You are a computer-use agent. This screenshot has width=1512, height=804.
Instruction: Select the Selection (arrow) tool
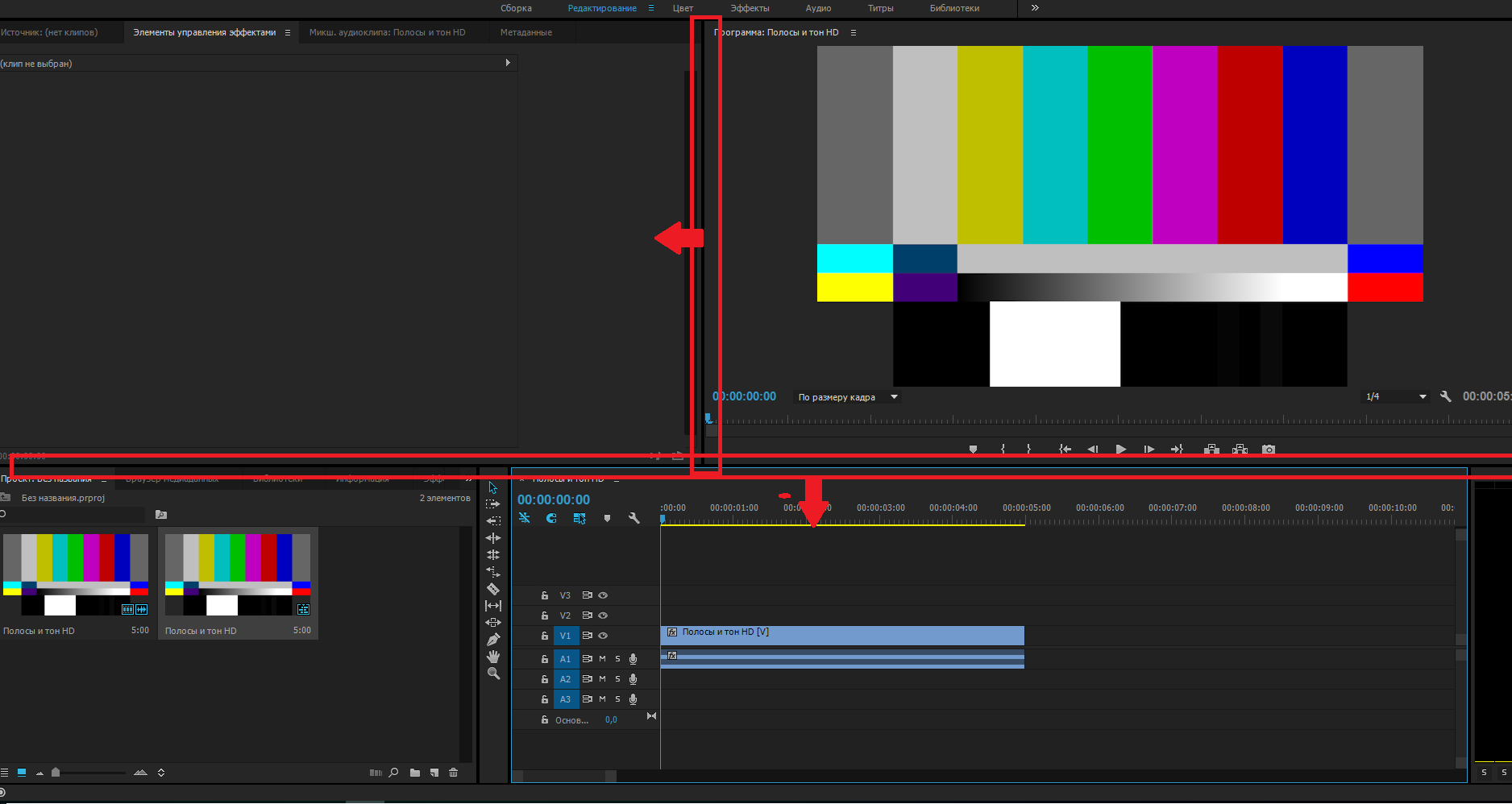[x=493, y=487]
